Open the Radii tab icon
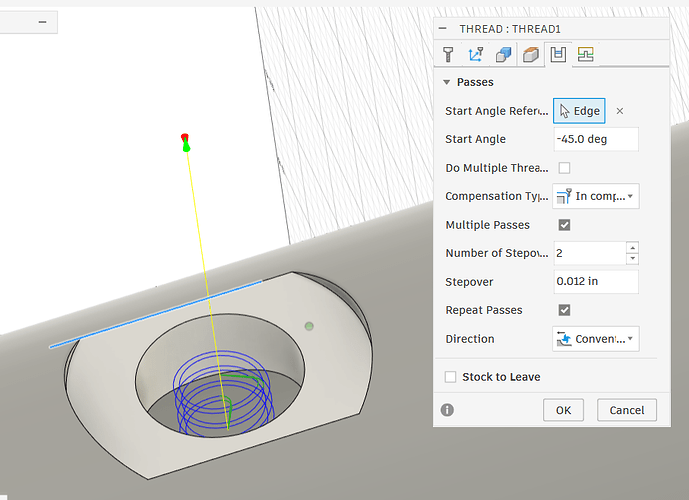This screenshot has width=689, height=500. [530, 54]
